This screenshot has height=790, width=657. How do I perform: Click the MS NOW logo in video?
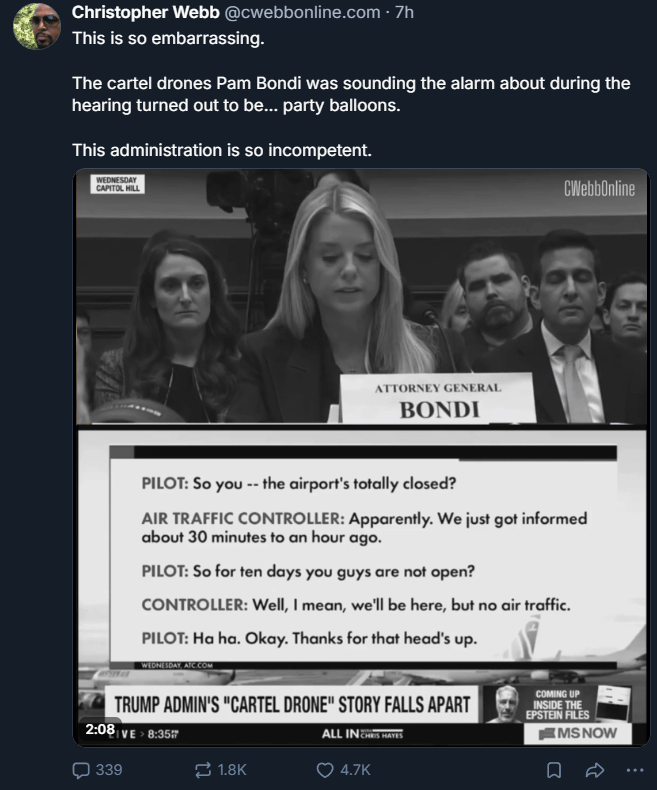click(578, 734)
